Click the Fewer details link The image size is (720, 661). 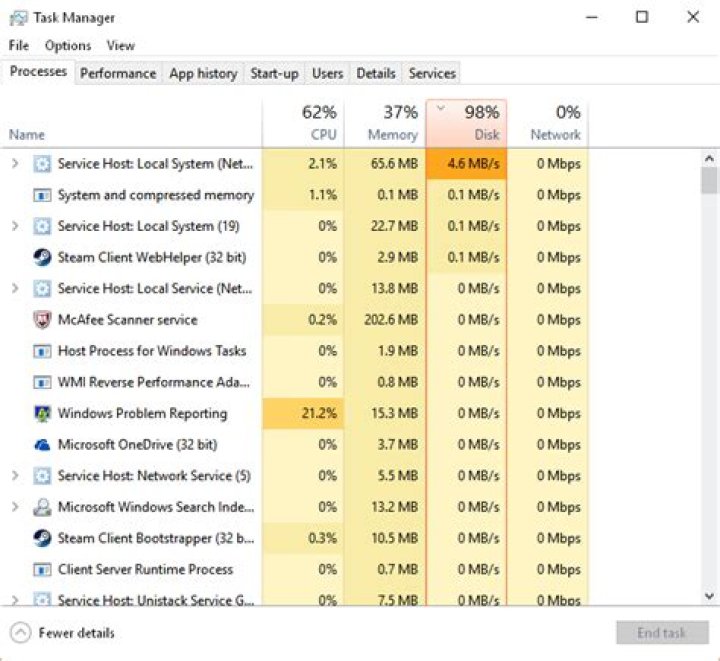pyautogui.click(x=77, y=633)
